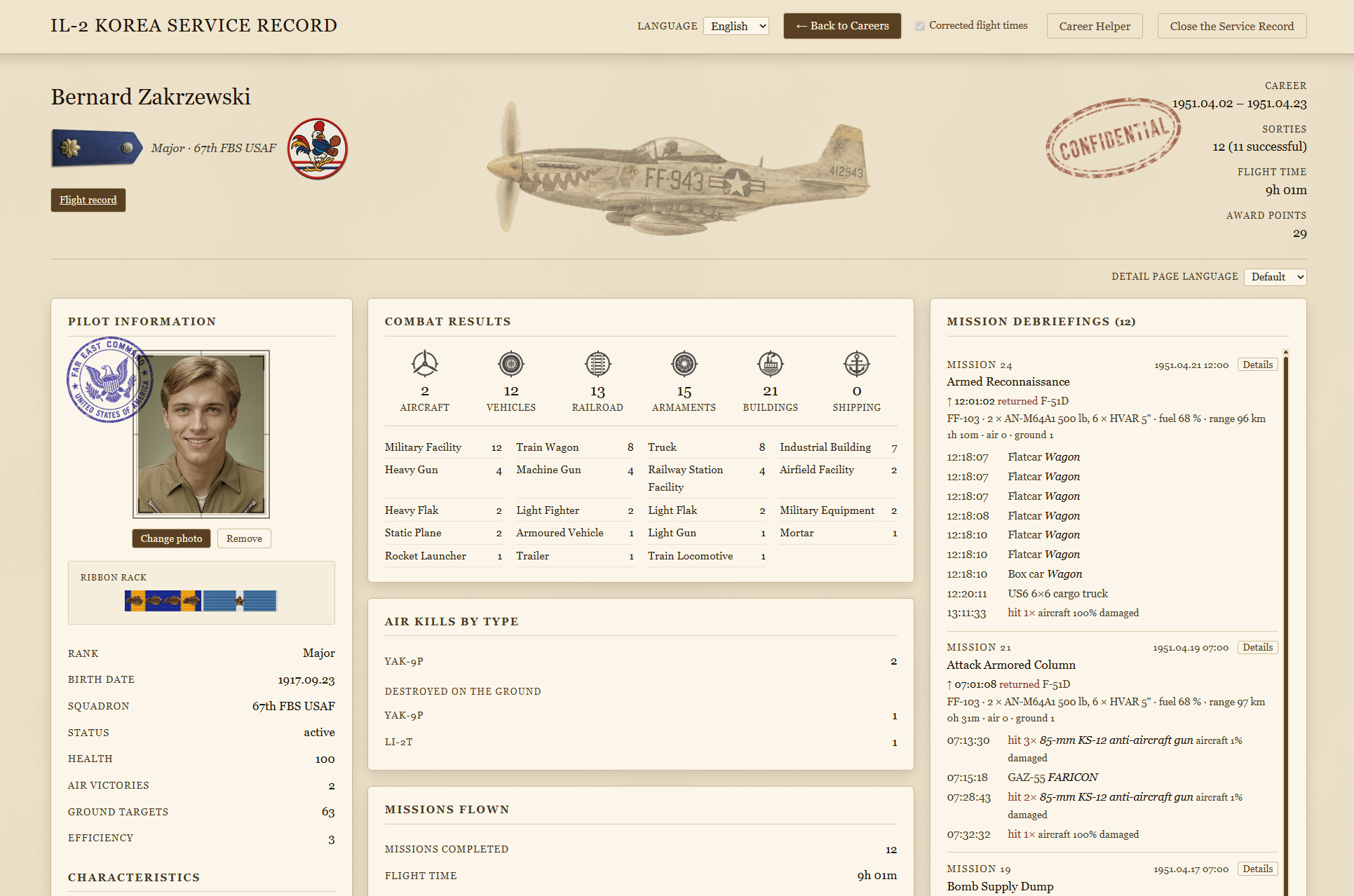This screenshot has width=1354, height=896.
Task: Open Details for Mission 24
Action: (1257, 365)
